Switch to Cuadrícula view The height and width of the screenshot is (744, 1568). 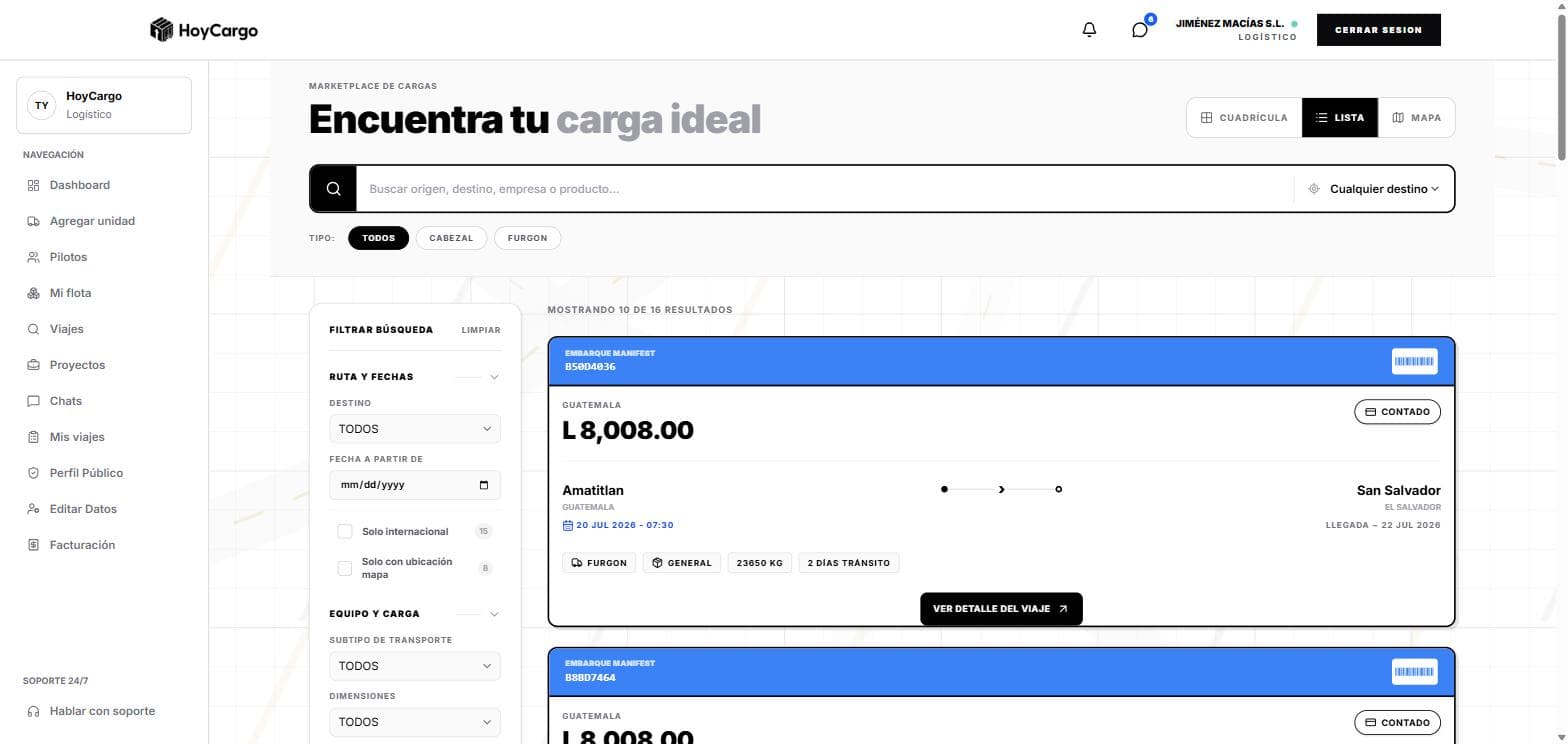[1244, 118]
